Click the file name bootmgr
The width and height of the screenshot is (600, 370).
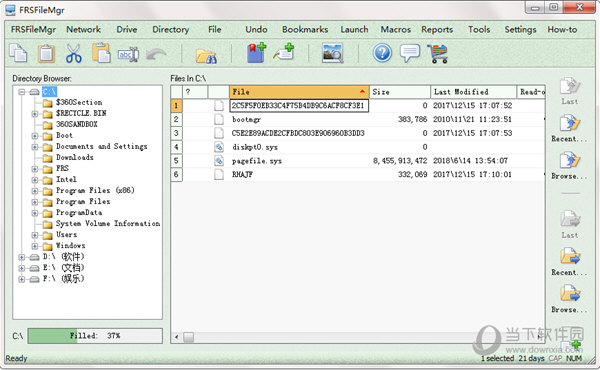pyautogui.click(x=246, y=119)
